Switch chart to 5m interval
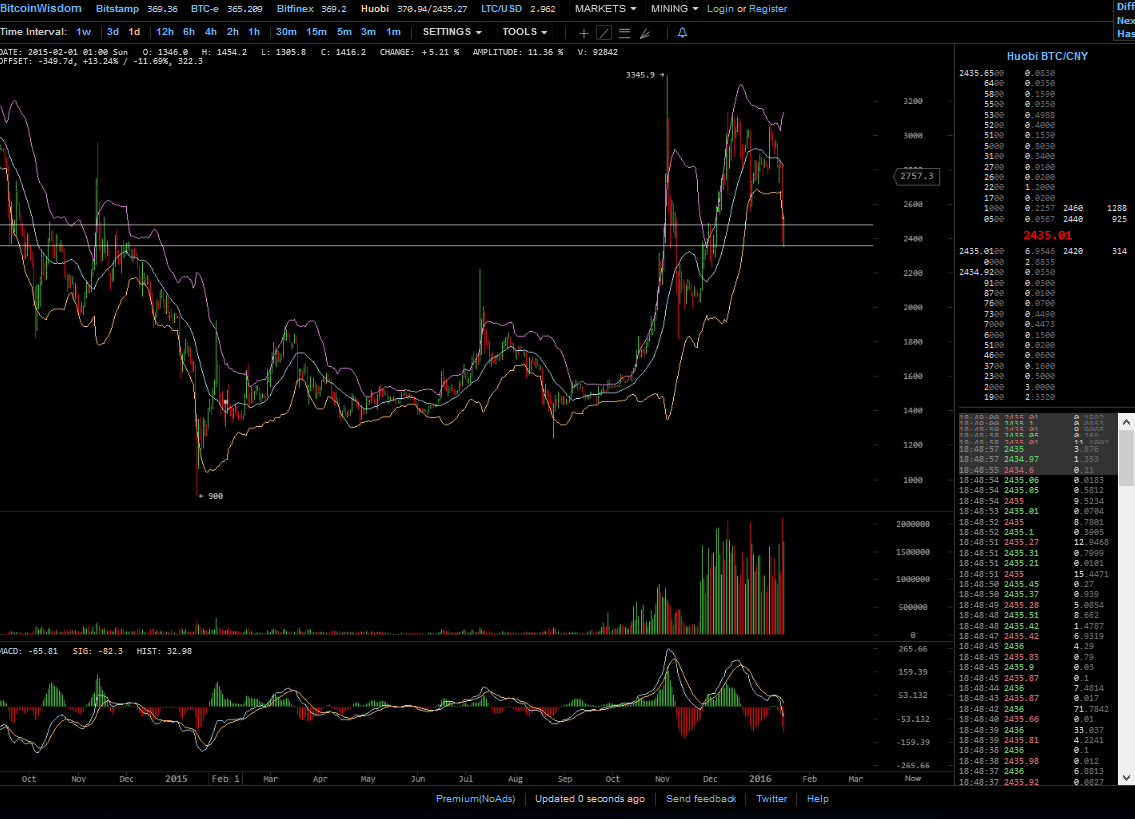The image size is (1135, 819). click(x=345, y=32)
